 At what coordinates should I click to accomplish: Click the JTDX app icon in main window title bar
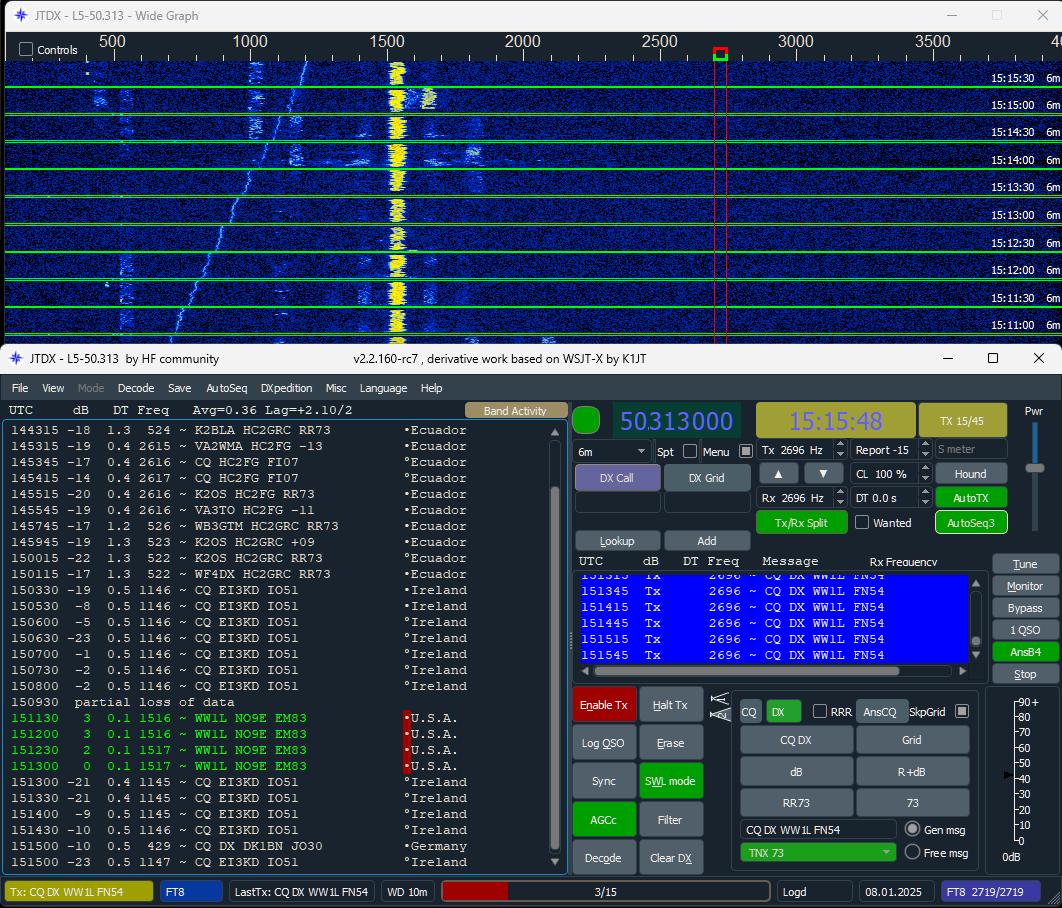16,358
